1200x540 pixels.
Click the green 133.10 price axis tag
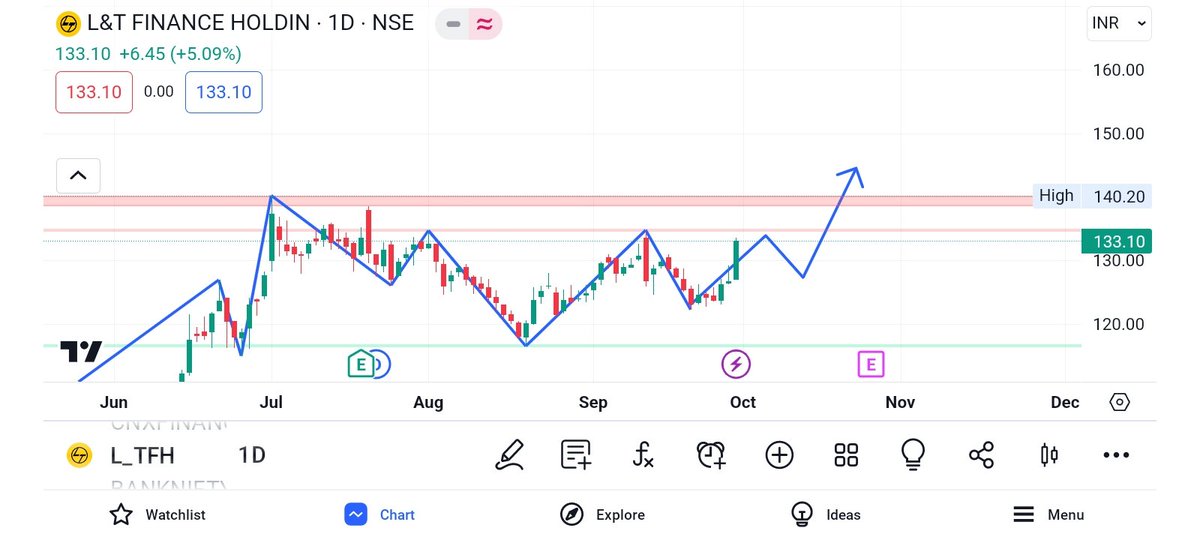(1117, 241)
